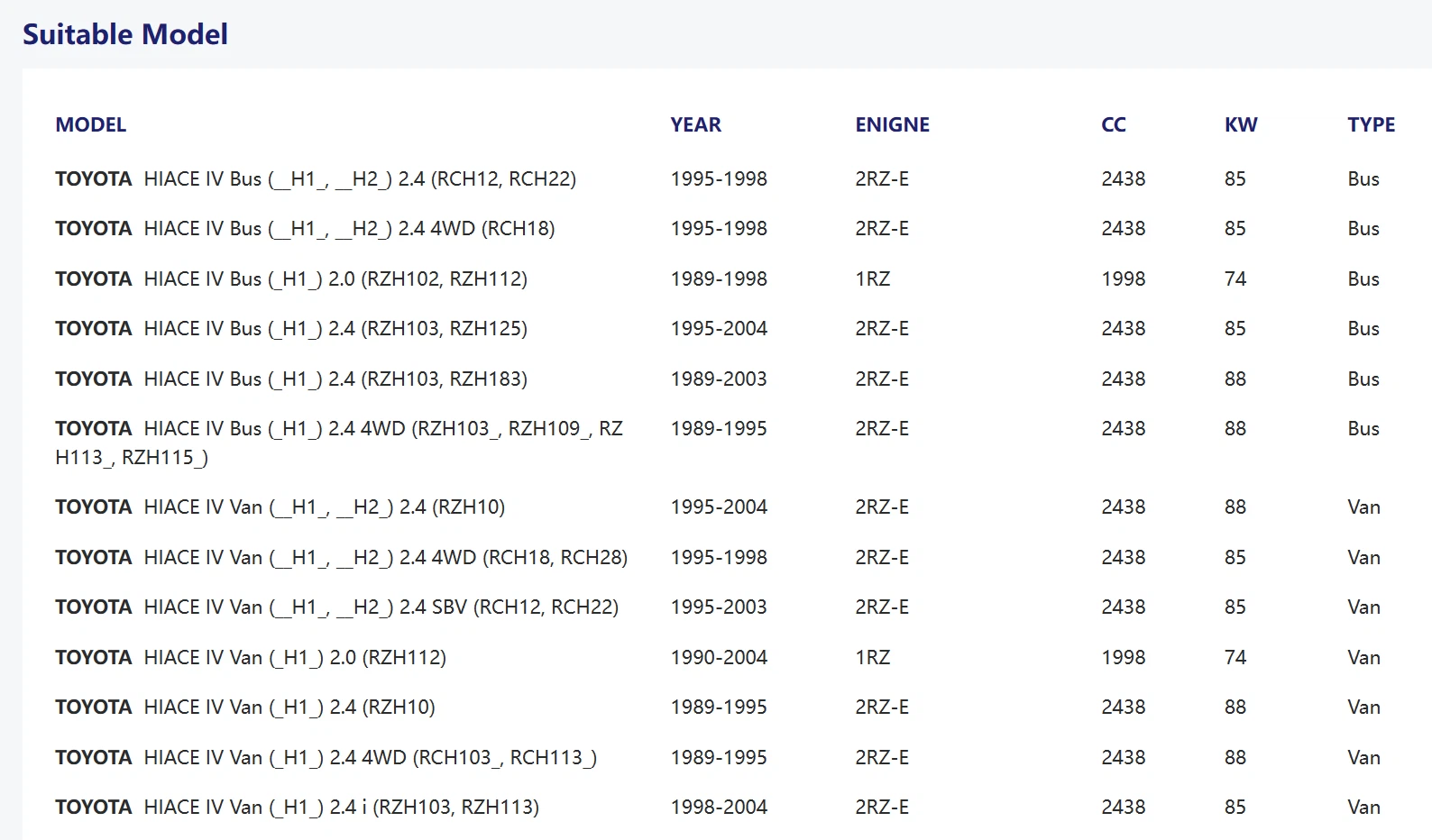Click year 1998-2004 in 2.4 i row

[719, 807]
